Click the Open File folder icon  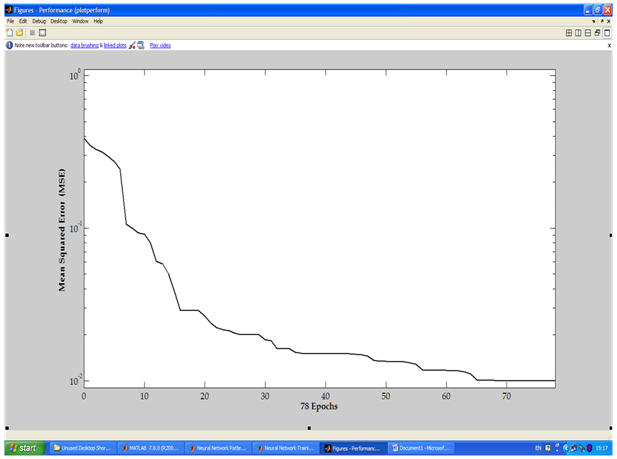pyautogui.click(x=19, y=32)
